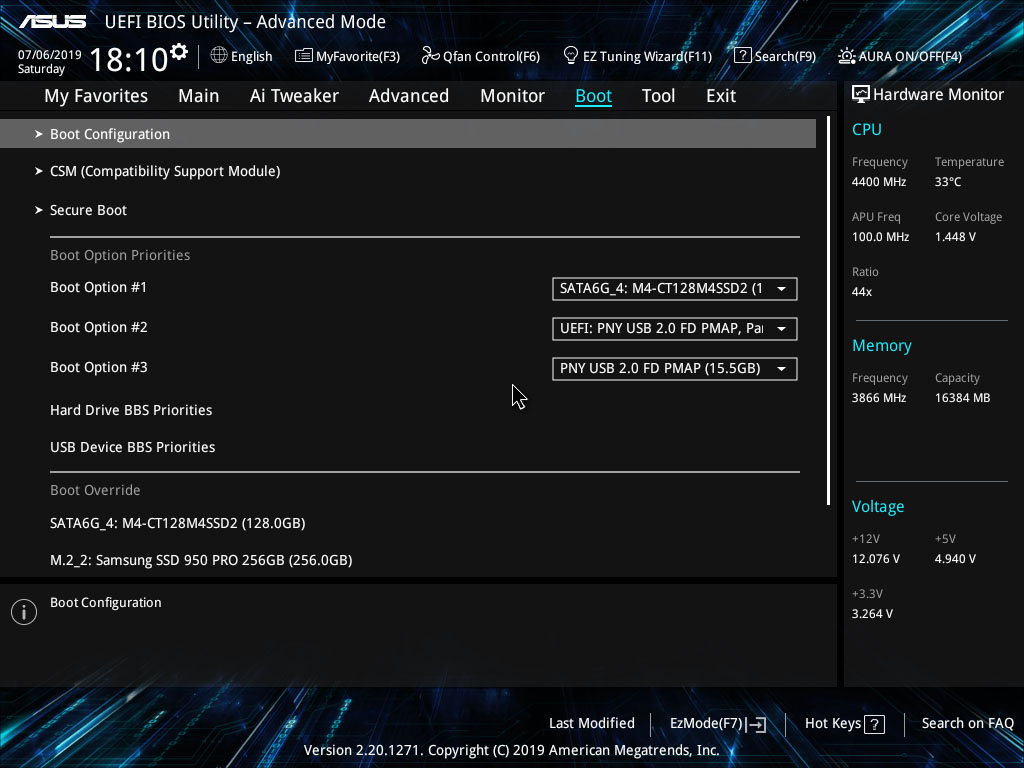Click the 44x ratio value
Screen dimensions: 1024x768
pyautogui.click(x=861, y=292)
